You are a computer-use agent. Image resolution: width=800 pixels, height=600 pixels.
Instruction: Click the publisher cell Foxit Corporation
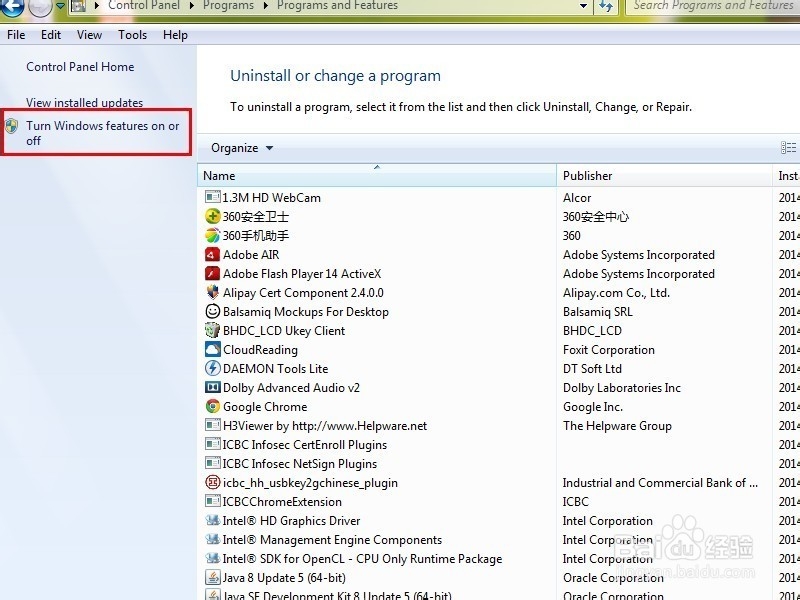tap(609, 349)
